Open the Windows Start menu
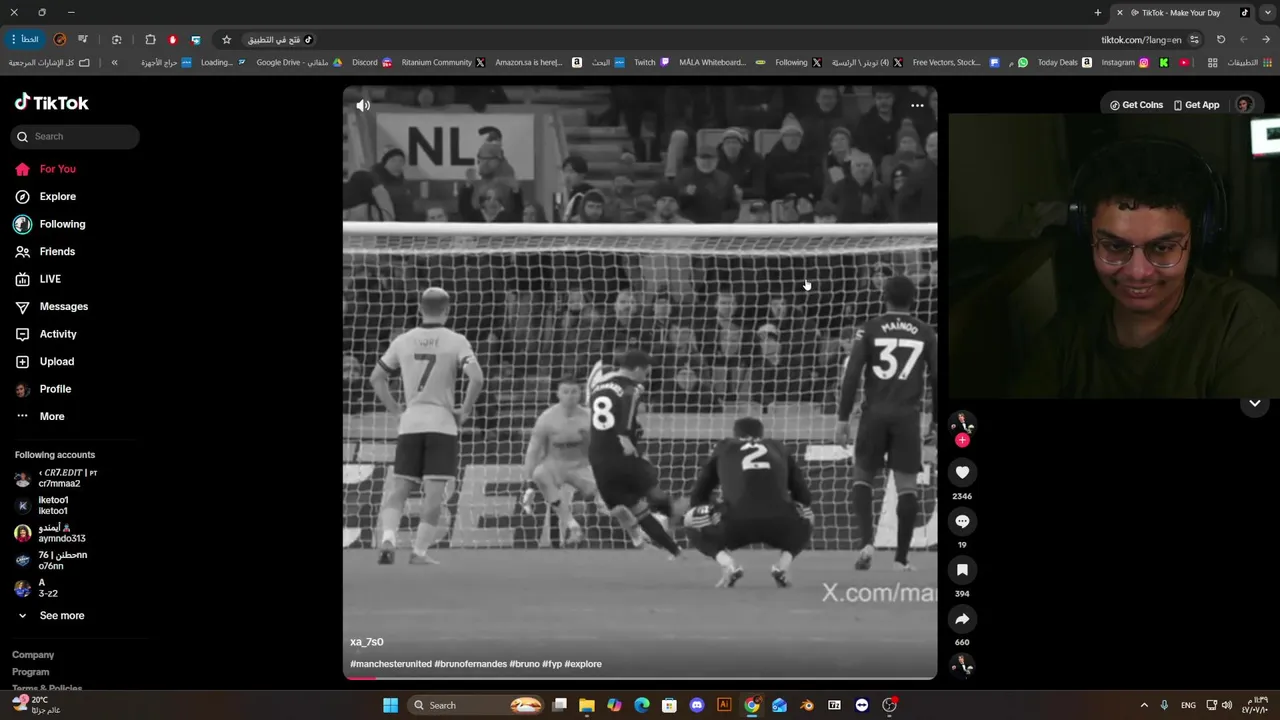This screenshot has height=720, width=1280. tap(391, 705)
